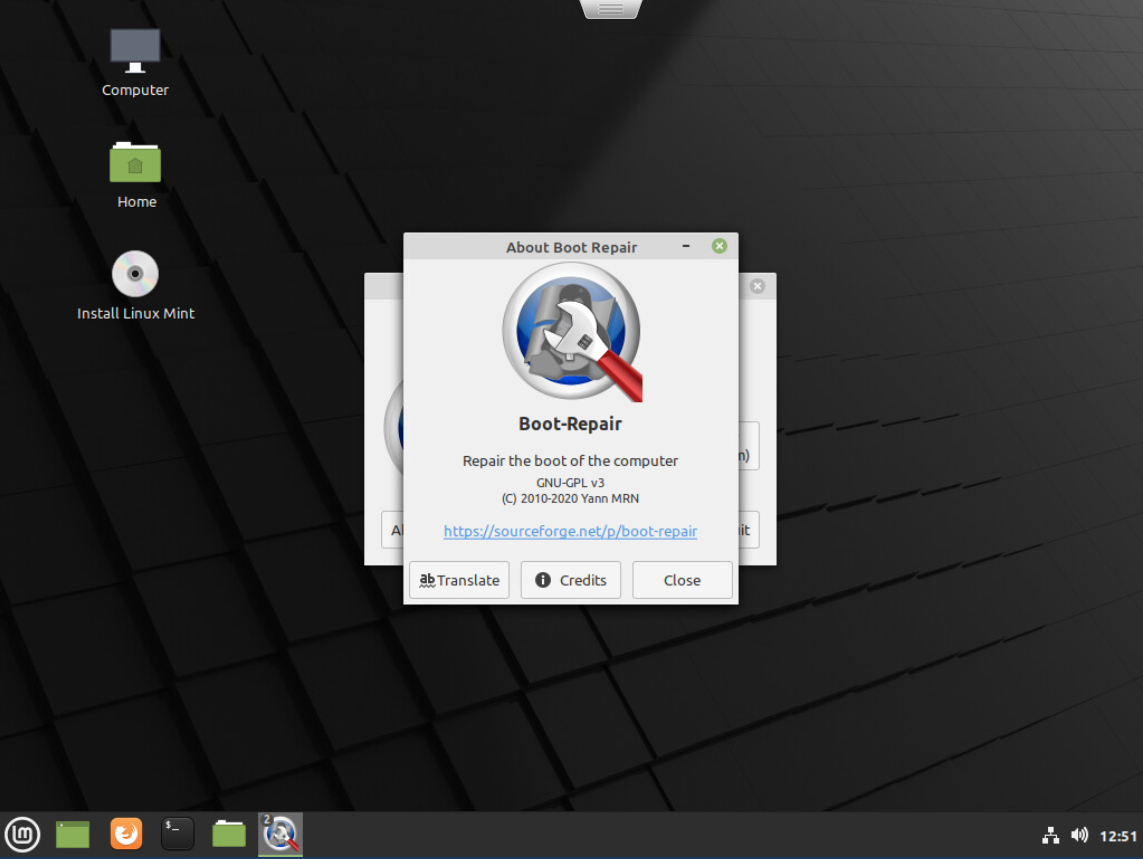The height and width of the screenshot is (859, 1143).
Task: Show the Credits for Boot-Repair
Action: pyautogui.click(x=571, y=580)
